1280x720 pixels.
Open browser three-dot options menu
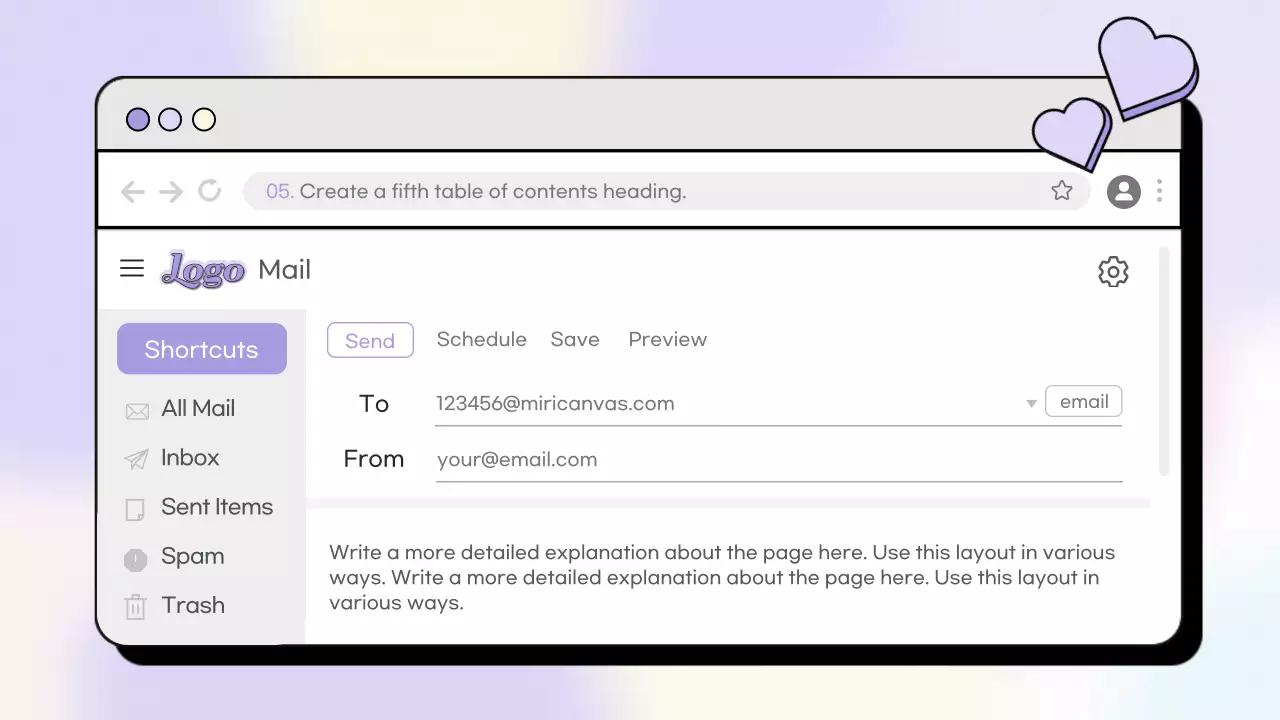tap(1159, 191)
